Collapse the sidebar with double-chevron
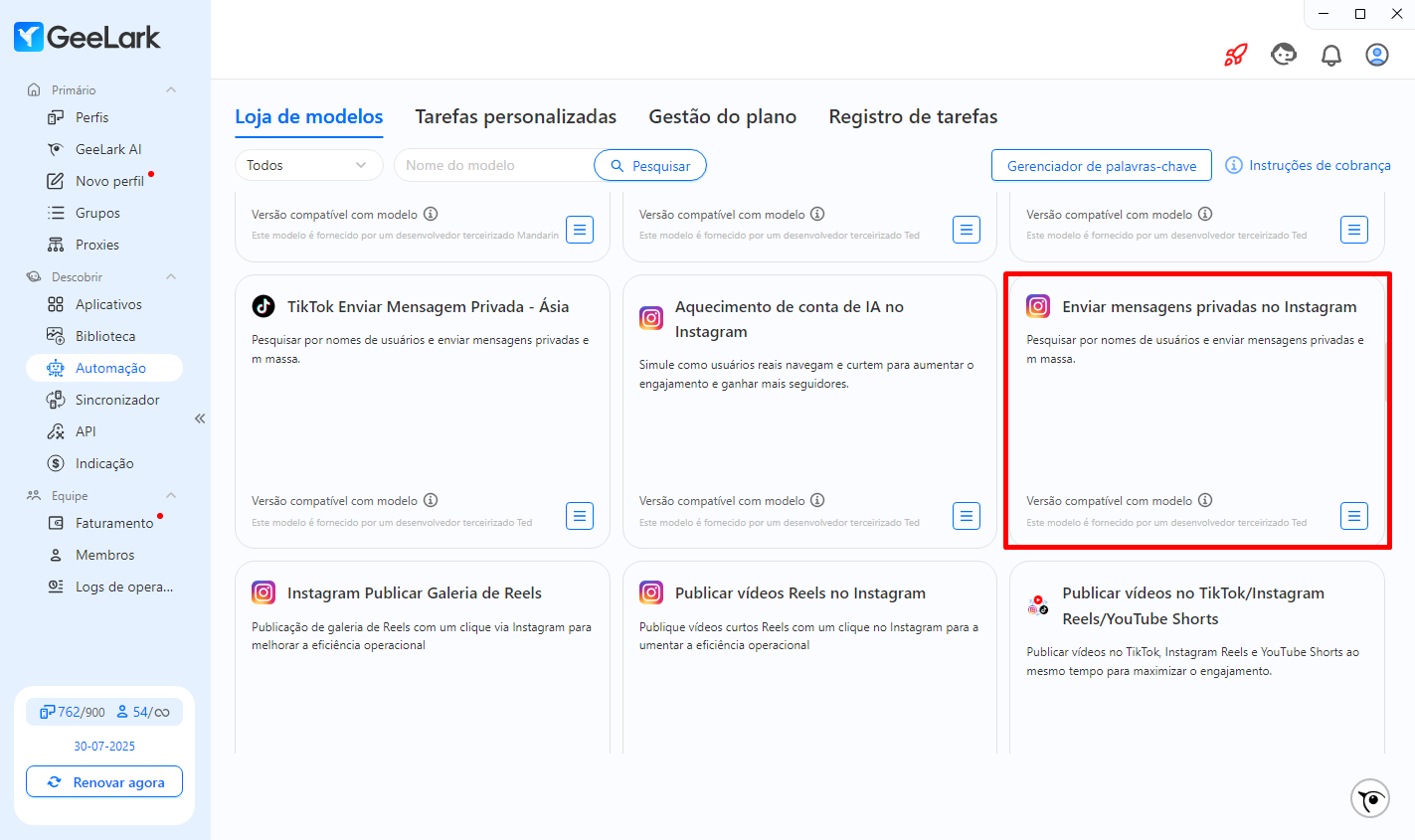 pos(200,419)
